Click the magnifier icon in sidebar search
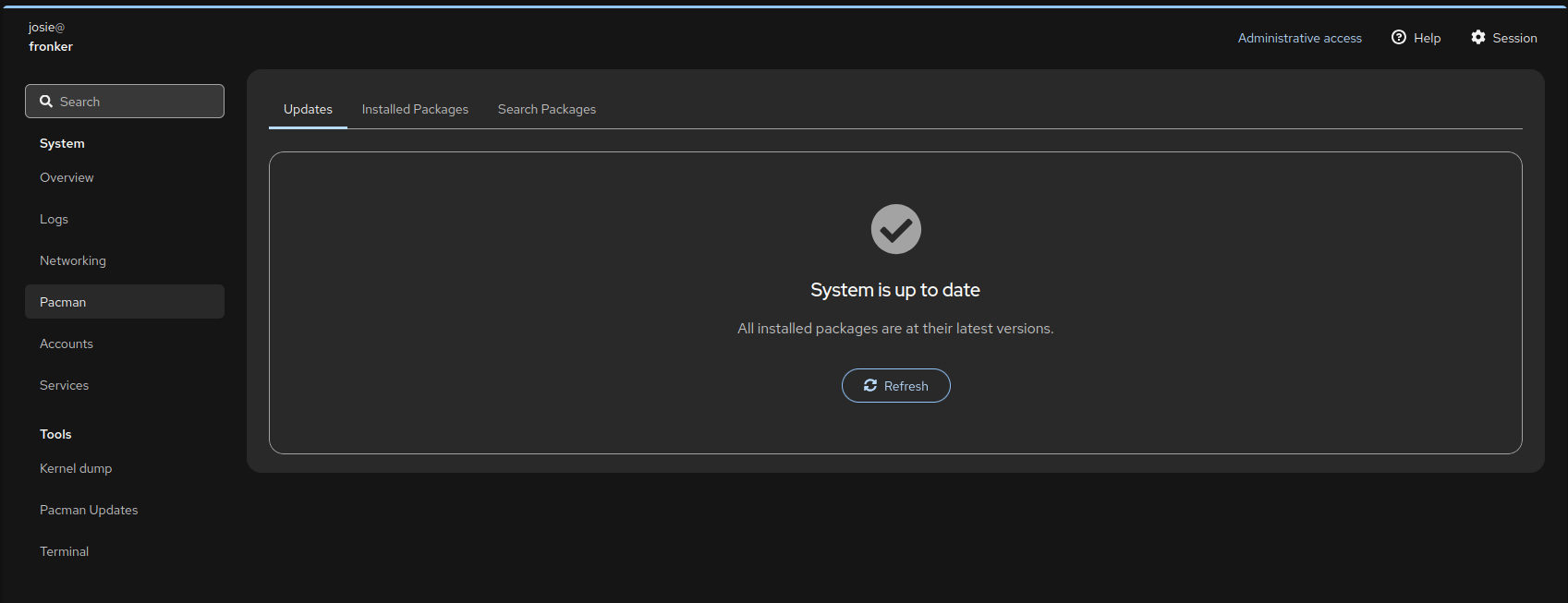The image size is (1568, 603). (45, 102)
